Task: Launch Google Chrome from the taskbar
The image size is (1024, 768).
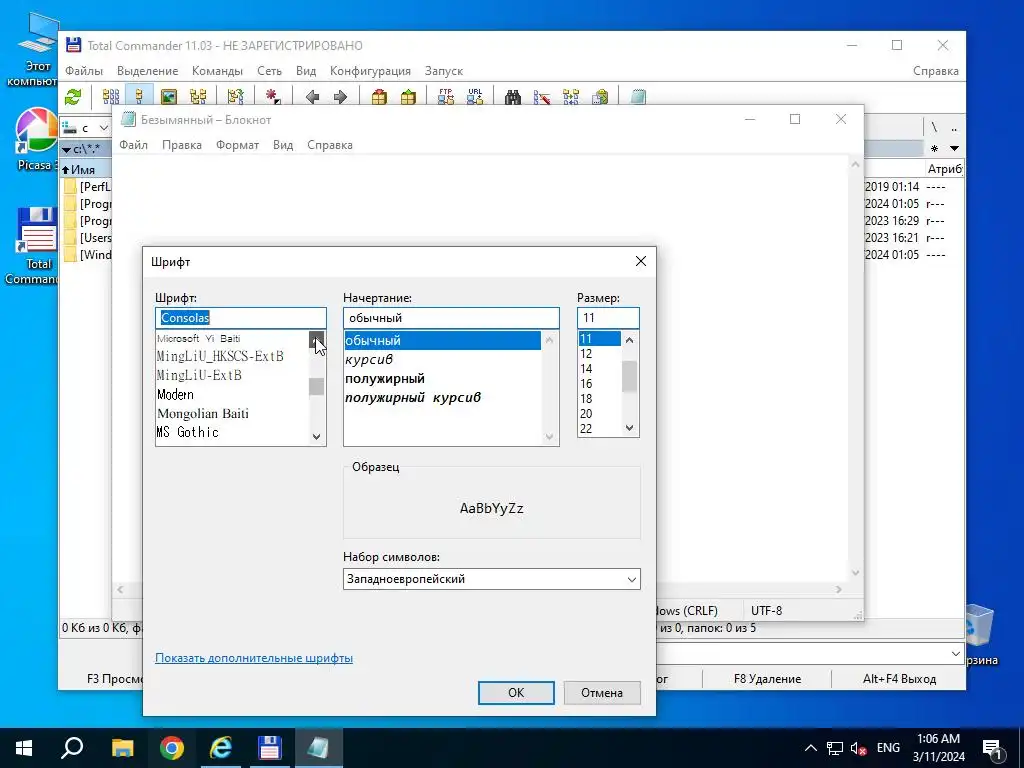Action: pos(172,748)
